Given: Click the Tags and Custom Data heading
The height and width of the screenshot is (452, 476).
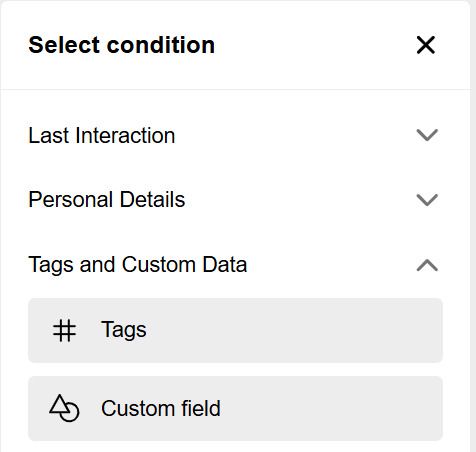Looking at the screenshot, I should pyautogui.click(x=138, y=265).
